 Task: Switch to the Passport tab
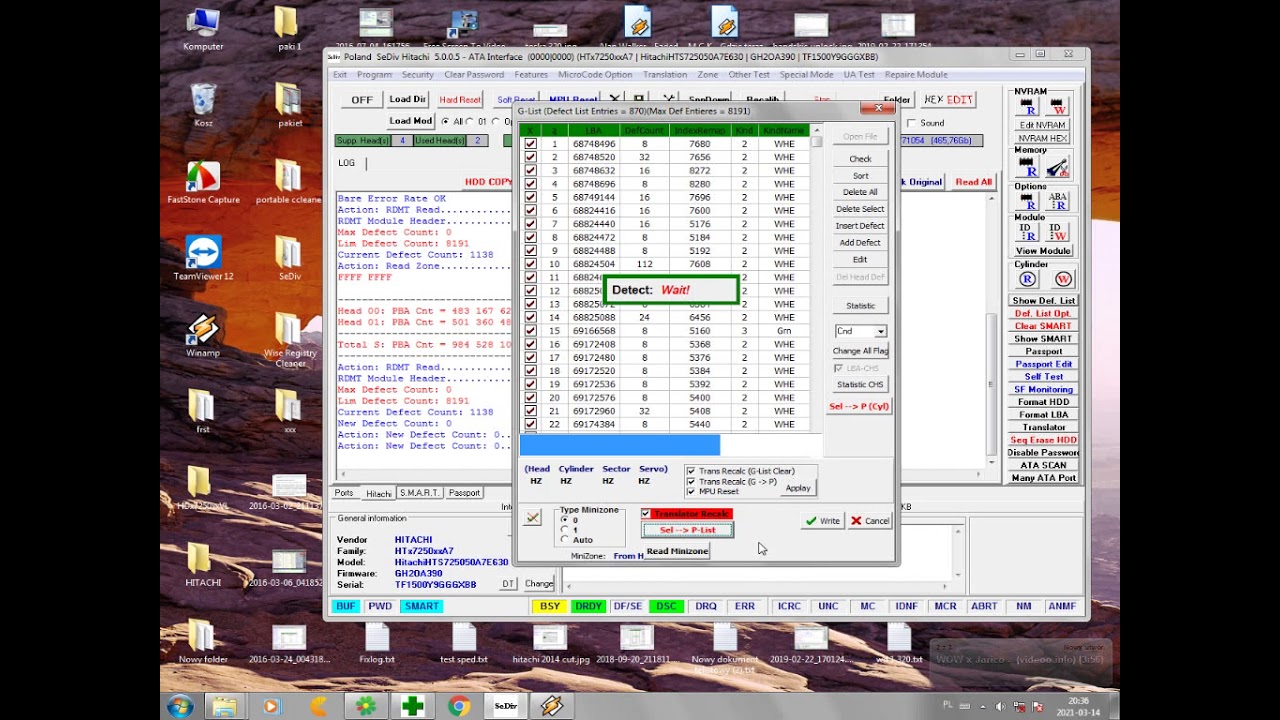tap(464, 493)
